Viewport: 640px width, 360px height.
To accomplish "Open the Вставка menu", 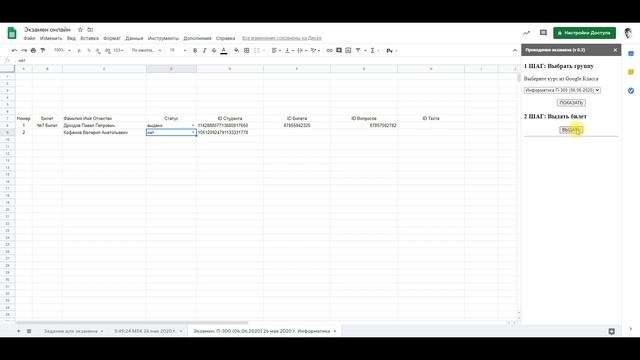I will pos(89,38).
